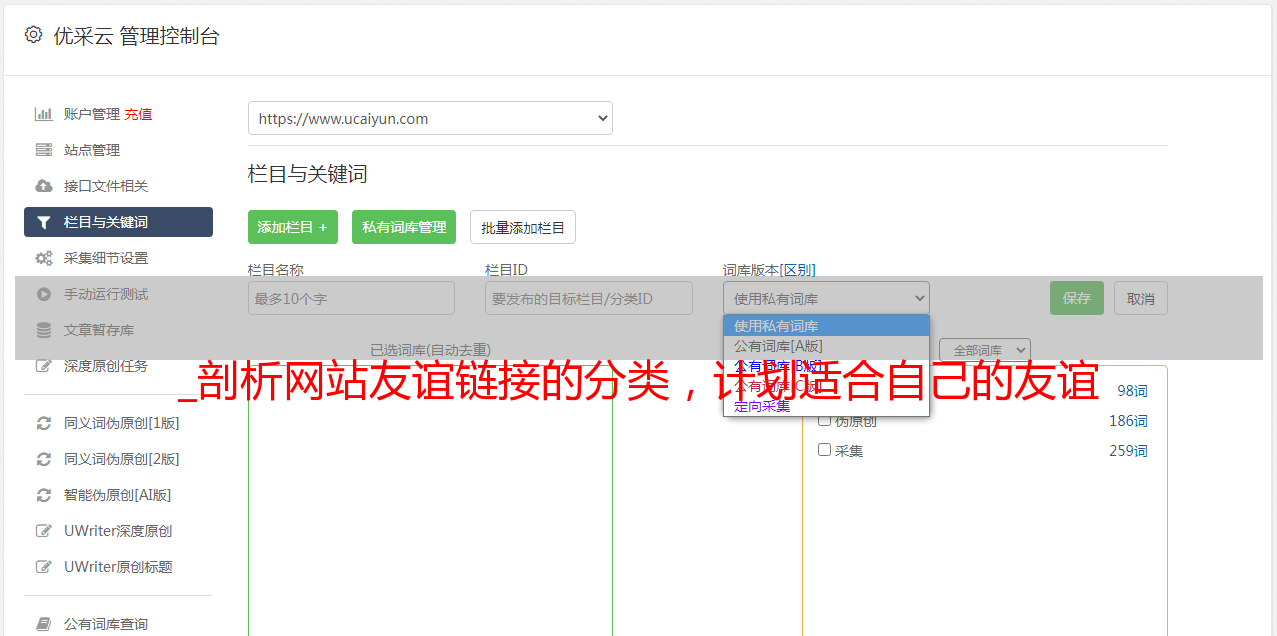This screenshot has width=1277, height=636.
Task: Choose 定向采集 option
Action: tap(826, 406)
